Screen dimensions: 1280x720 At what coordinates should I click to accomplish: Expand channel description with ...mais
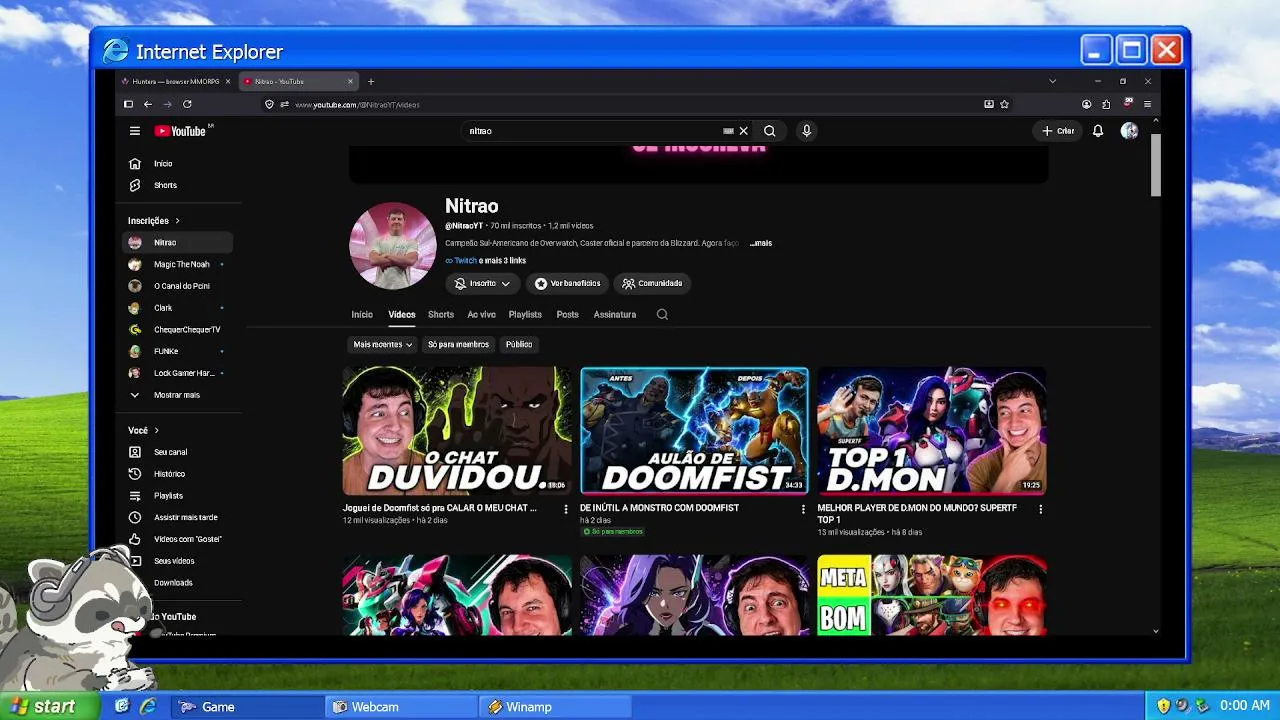[761, 243]
